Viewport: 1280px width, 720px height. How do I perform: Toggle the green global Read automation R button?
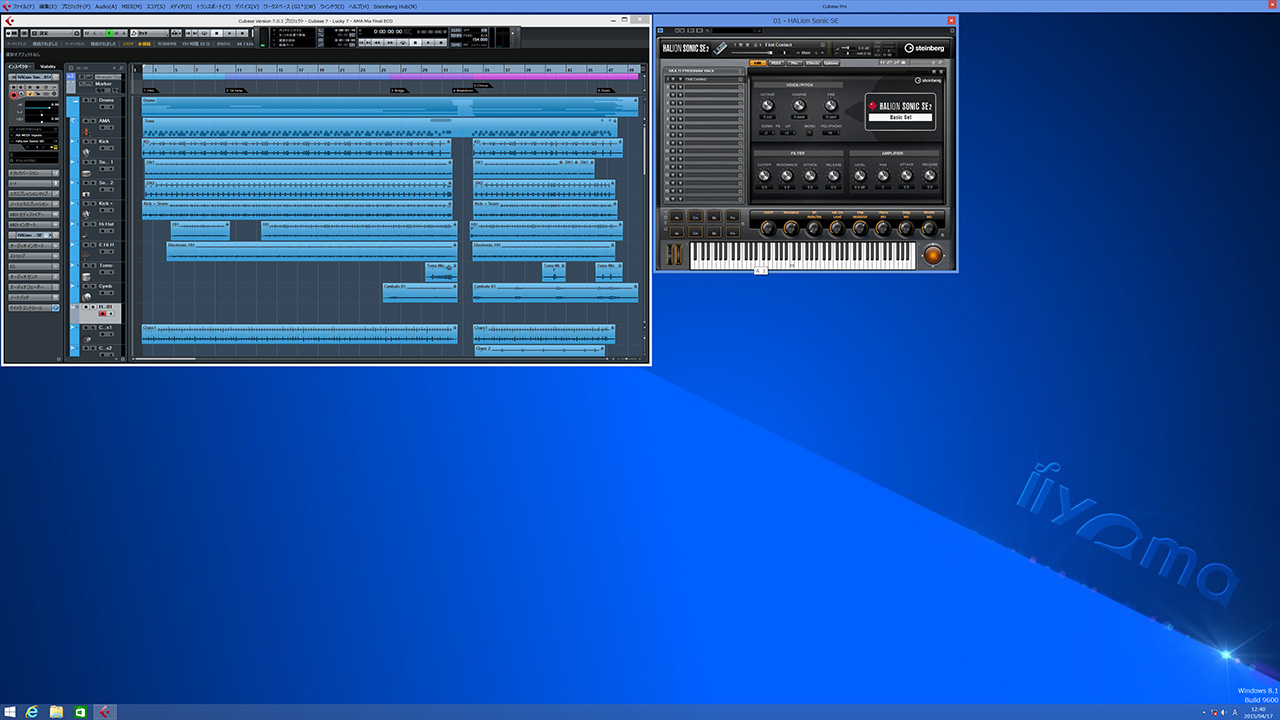[109, 33]
